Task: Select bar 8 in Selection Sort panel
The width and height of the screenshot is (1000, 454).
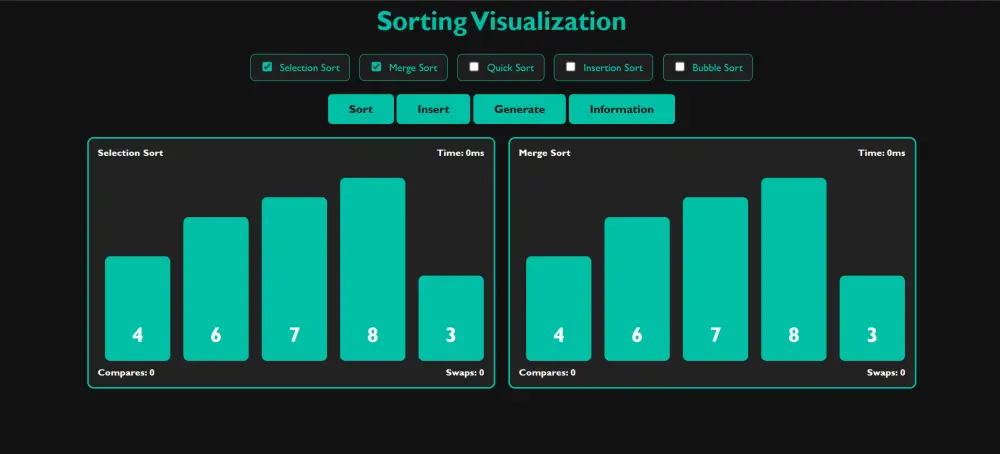Action: click(372, 269)
